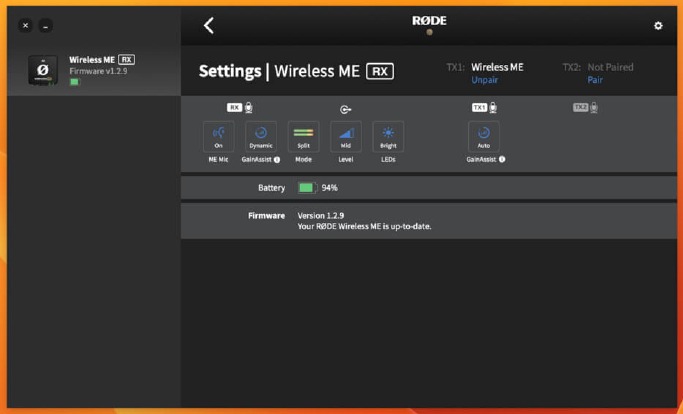Click the RØDE logo in header
Screen dimensions: 683x414
(429, 20)
